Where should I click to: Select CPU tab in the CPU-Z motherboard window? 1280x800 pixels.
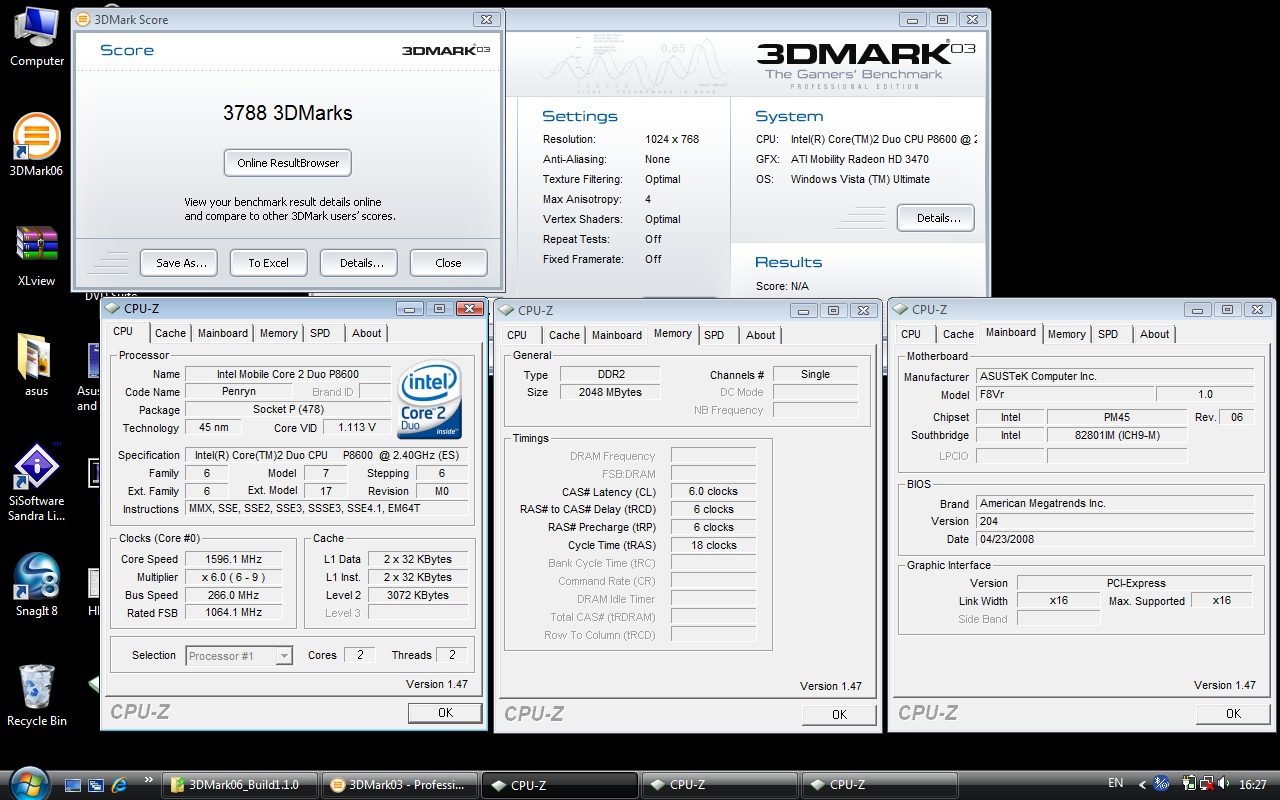pos(911,334)
